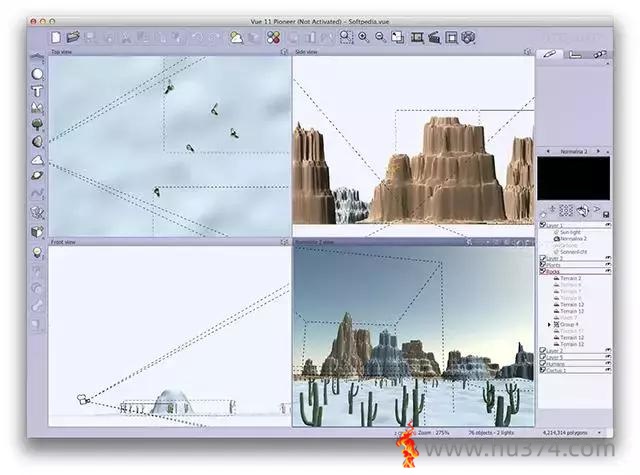Click the Zoom Out magnifier icon
The image size is (640, 475).
pos(380,38)
